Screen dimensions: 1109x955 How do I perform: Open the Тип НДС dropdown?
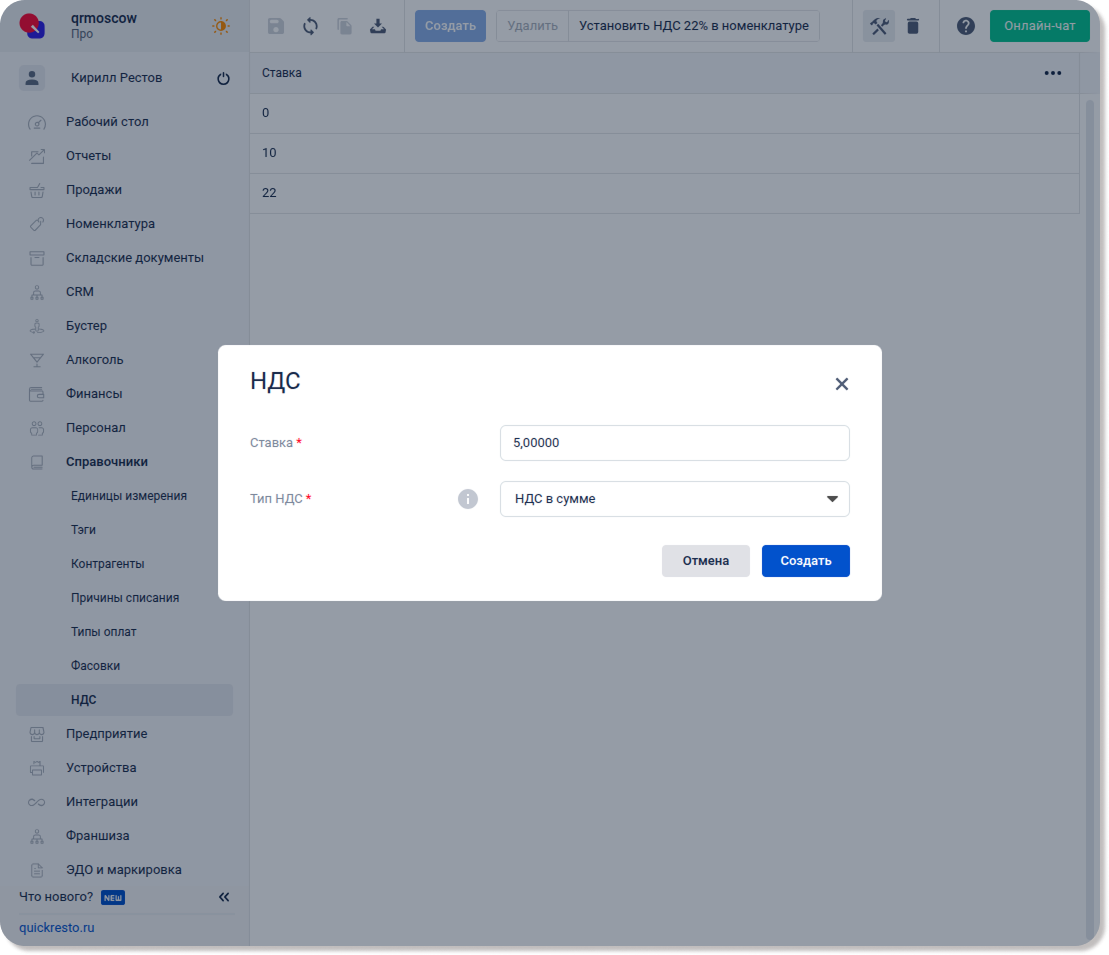click(674, 499)
